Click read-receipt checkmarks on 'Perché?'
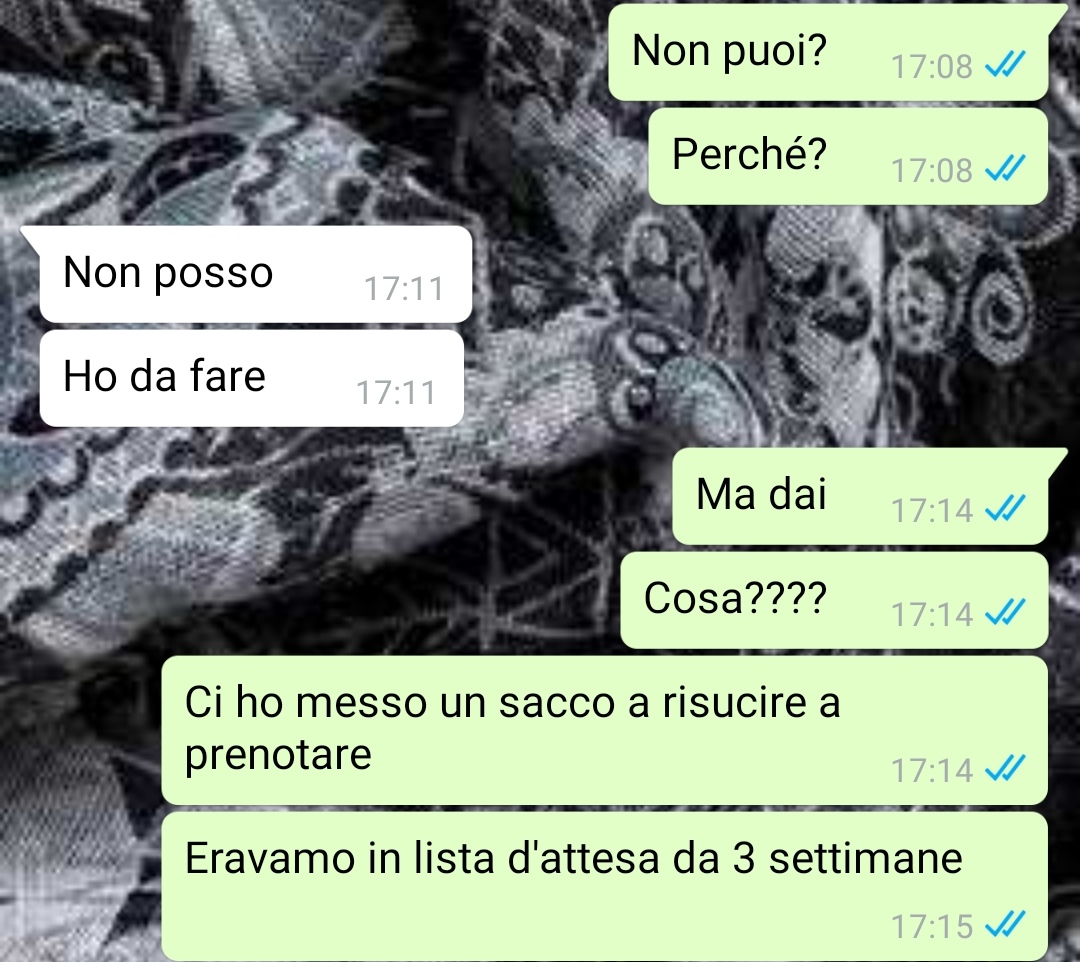 (1005, 169)
